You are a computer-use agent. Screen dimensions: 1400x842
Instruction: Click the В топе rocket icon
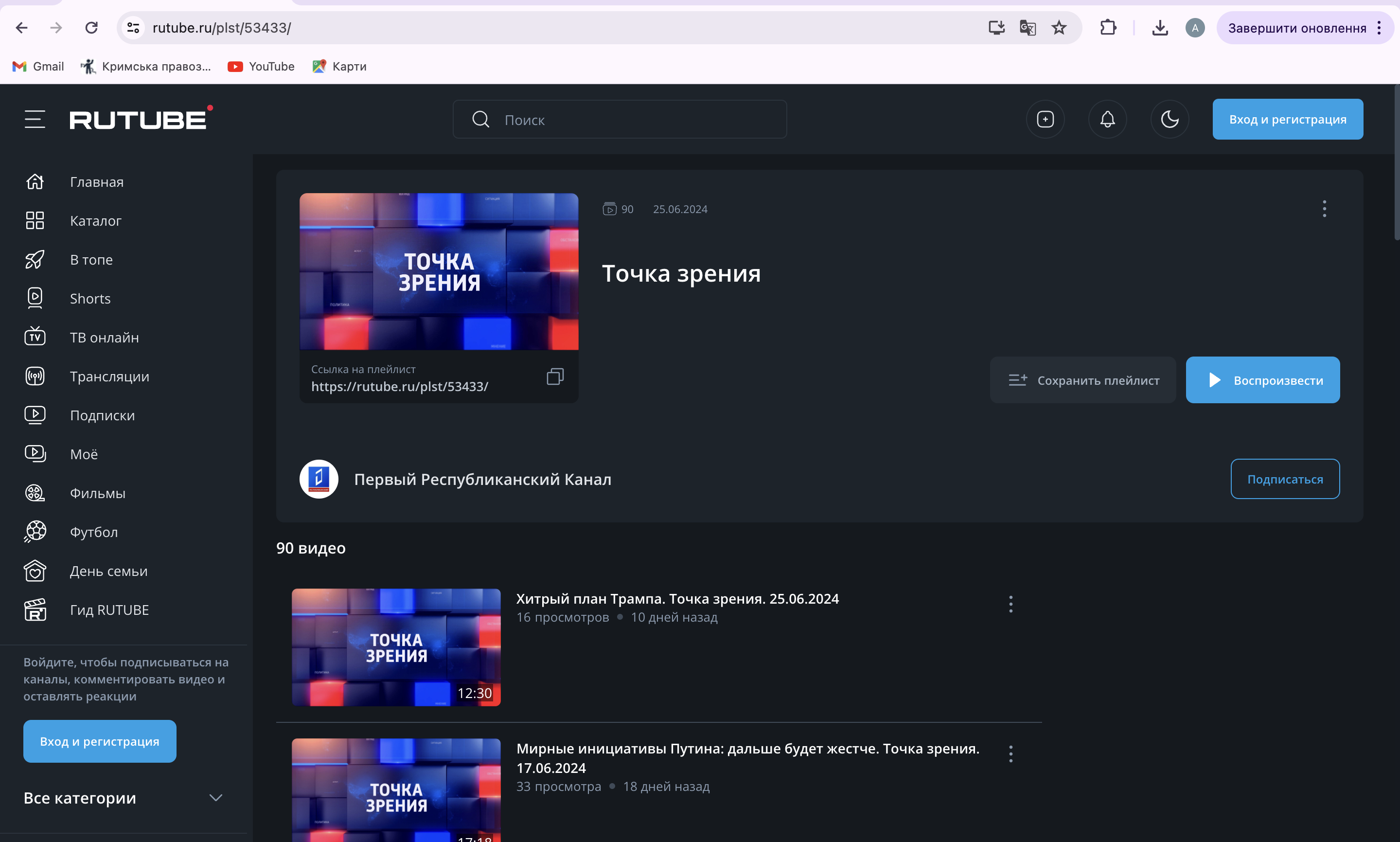click(x=35, y=259)
